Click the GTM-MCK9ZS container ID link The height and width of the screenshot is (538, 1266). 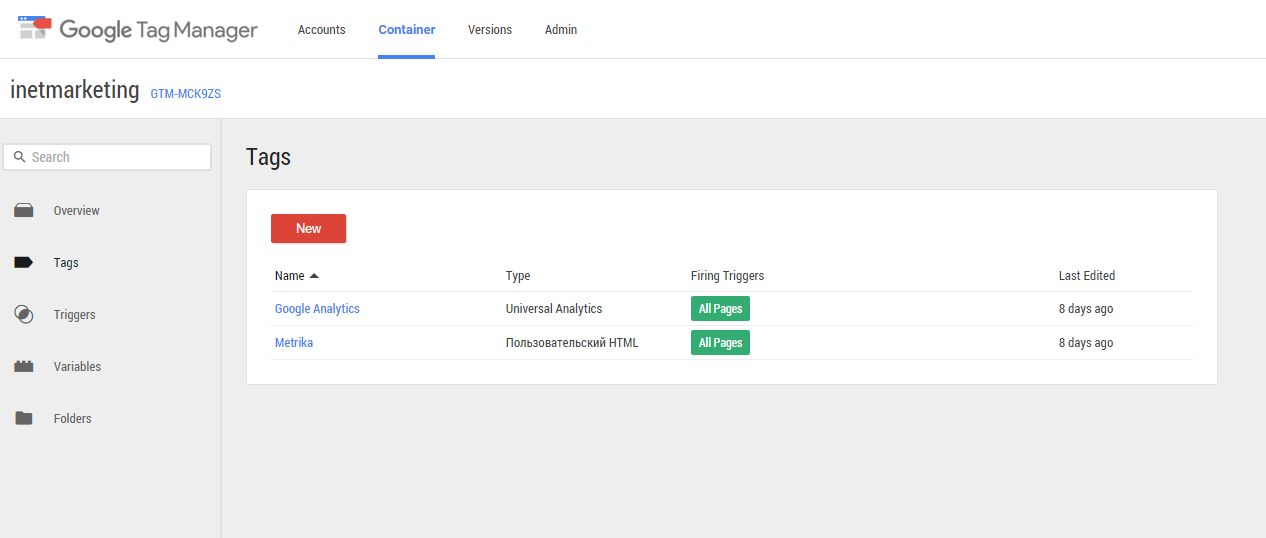click(x=185, y=93)
